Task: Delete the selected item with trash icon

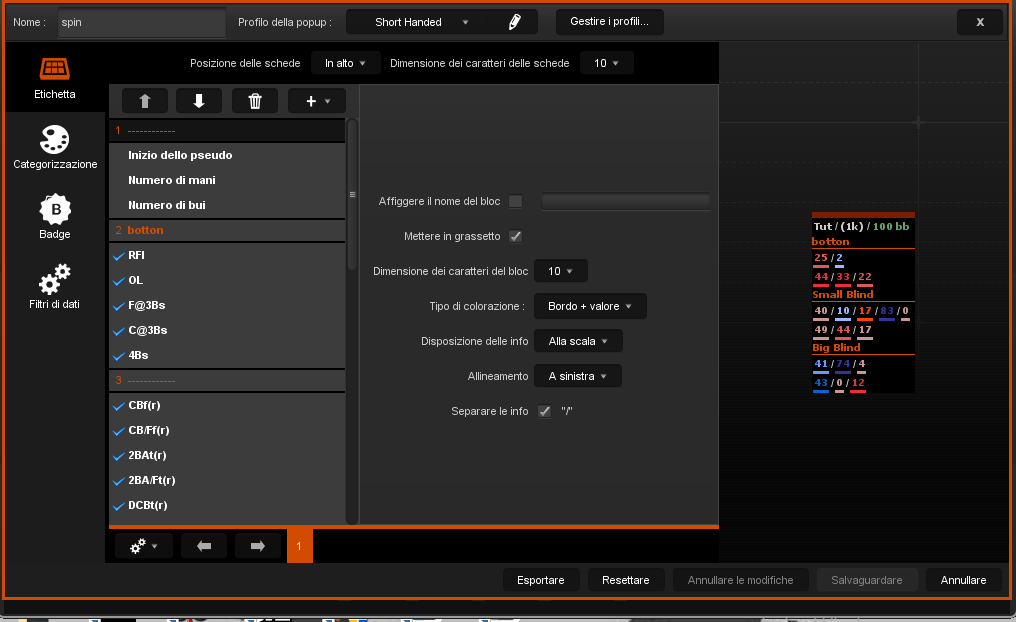Action: coord(255,101)
